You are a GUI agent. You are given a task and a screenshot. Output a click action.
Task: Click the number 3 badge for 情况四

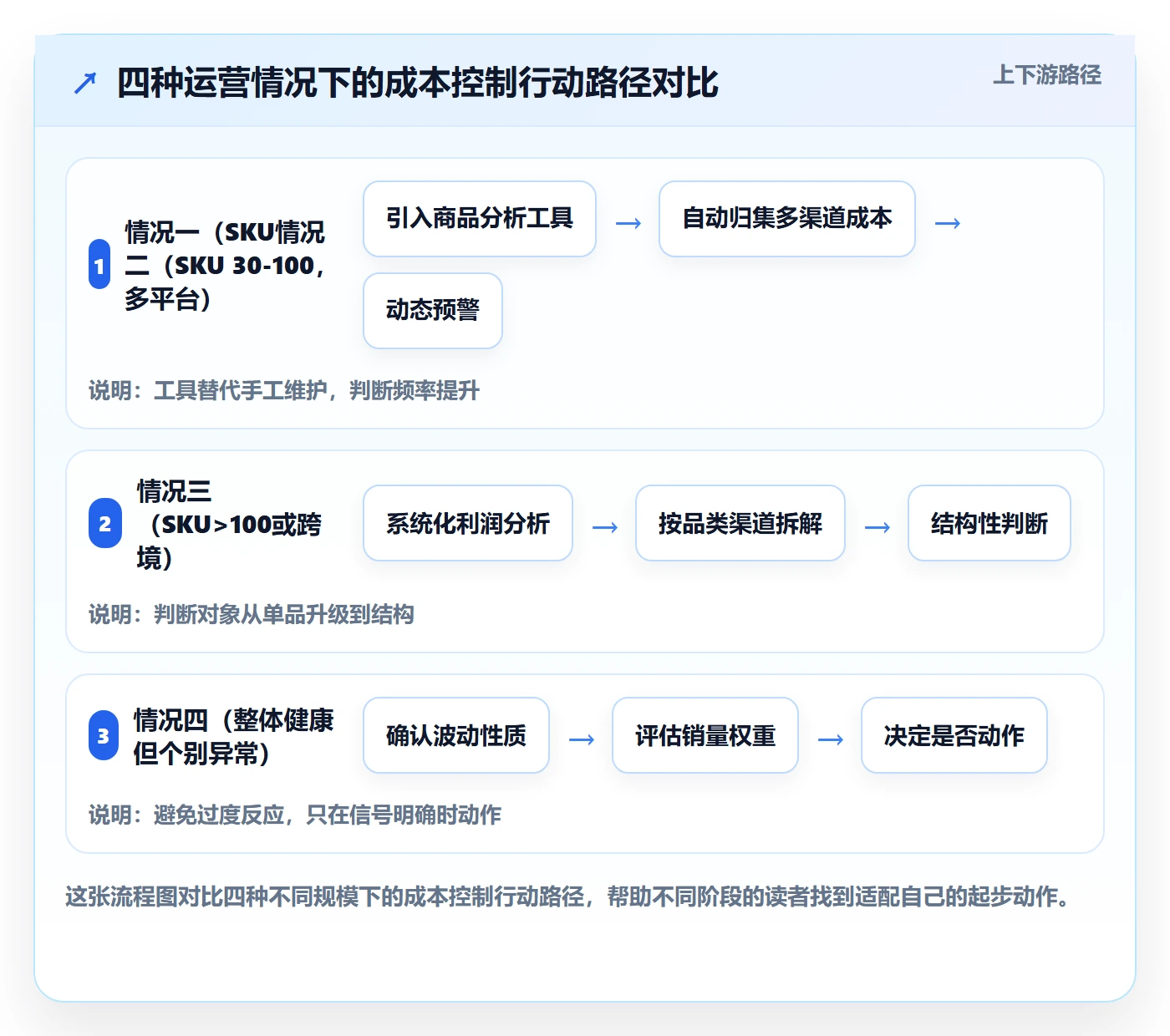click(x=104, y=735)
